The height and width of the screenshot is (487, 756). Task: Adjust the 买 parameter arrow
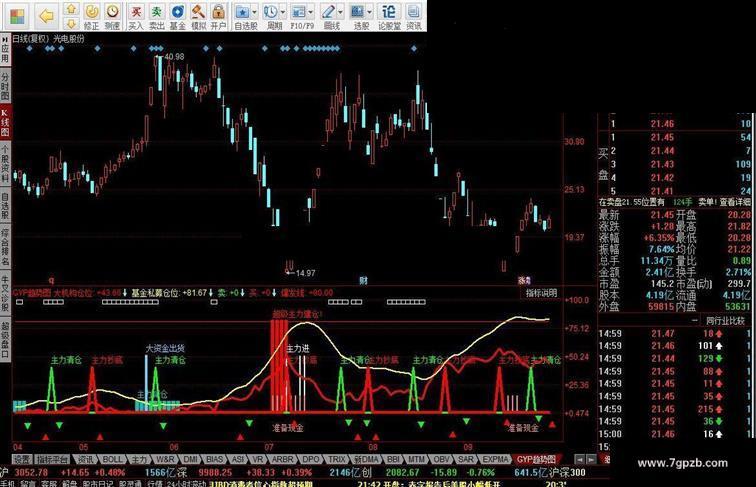tap(274, 293)
